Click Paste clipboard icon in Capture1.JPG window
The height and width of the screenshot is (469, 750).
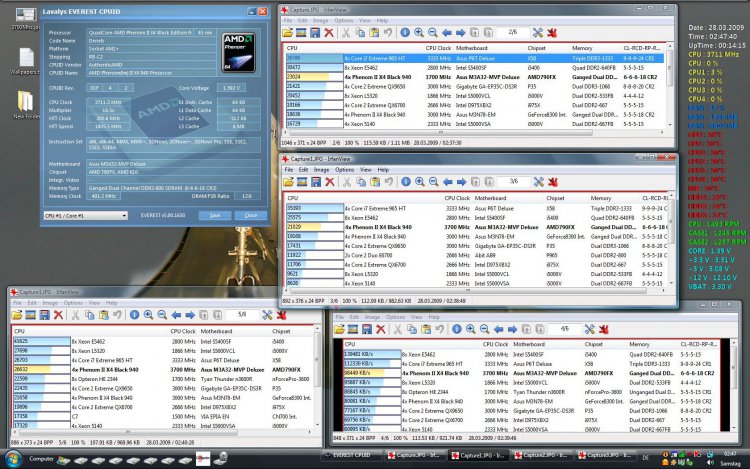(x=375, y=182)
